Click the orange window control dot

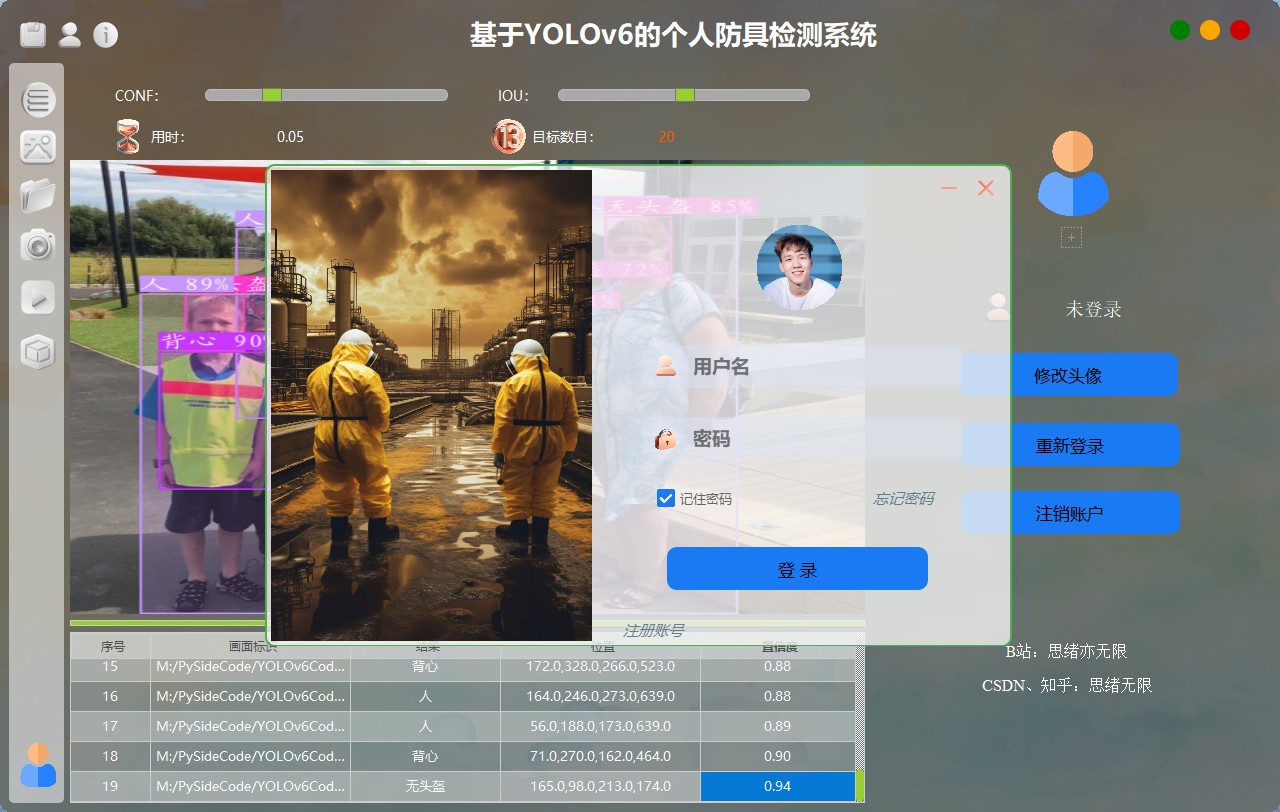pos(1210,30)
